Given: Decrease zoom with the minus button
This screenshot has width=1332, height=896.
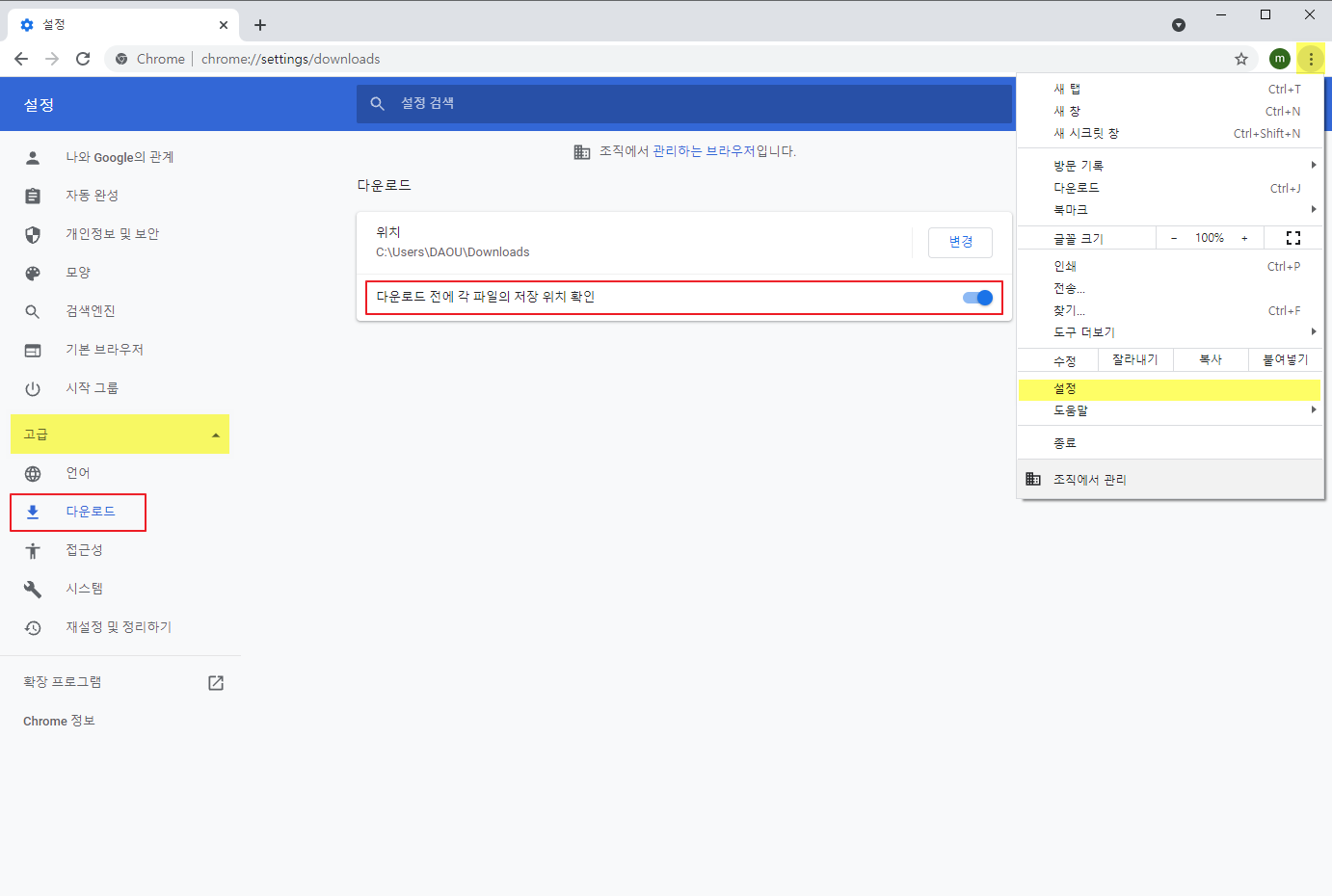Looking at the screenshot, I should coord(1173,238).
